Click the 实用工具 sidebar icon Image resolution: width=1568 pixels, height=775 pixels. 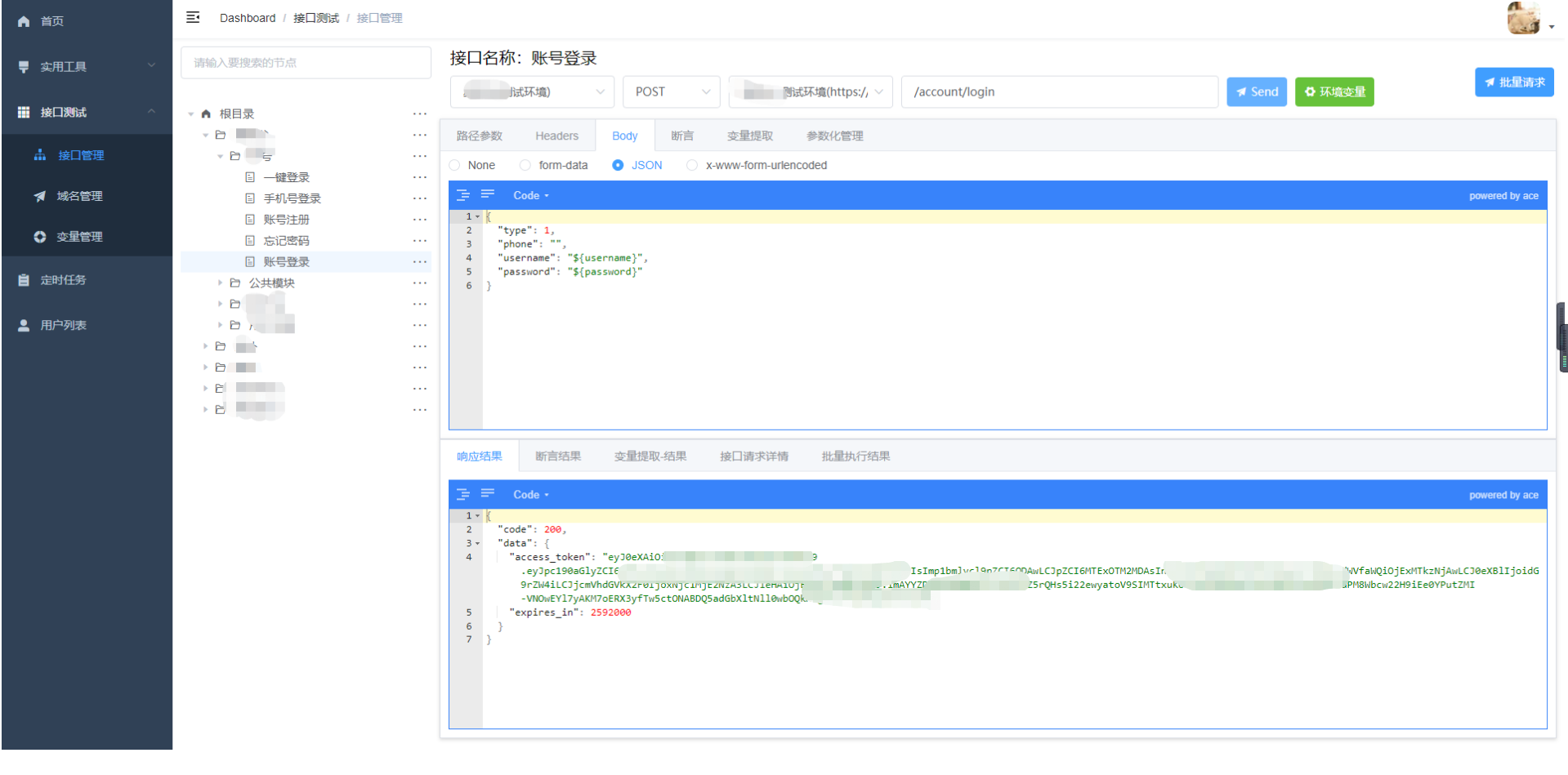[x=24, y=67]
